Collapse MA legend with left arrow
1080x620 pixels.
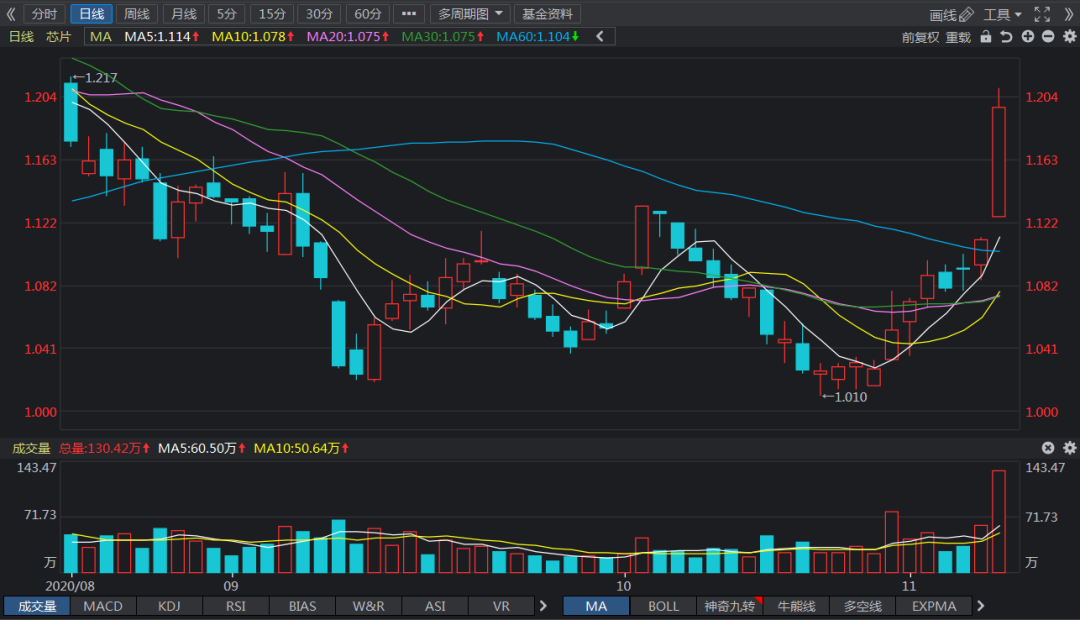pyautogui.click(x=600, y=37)
